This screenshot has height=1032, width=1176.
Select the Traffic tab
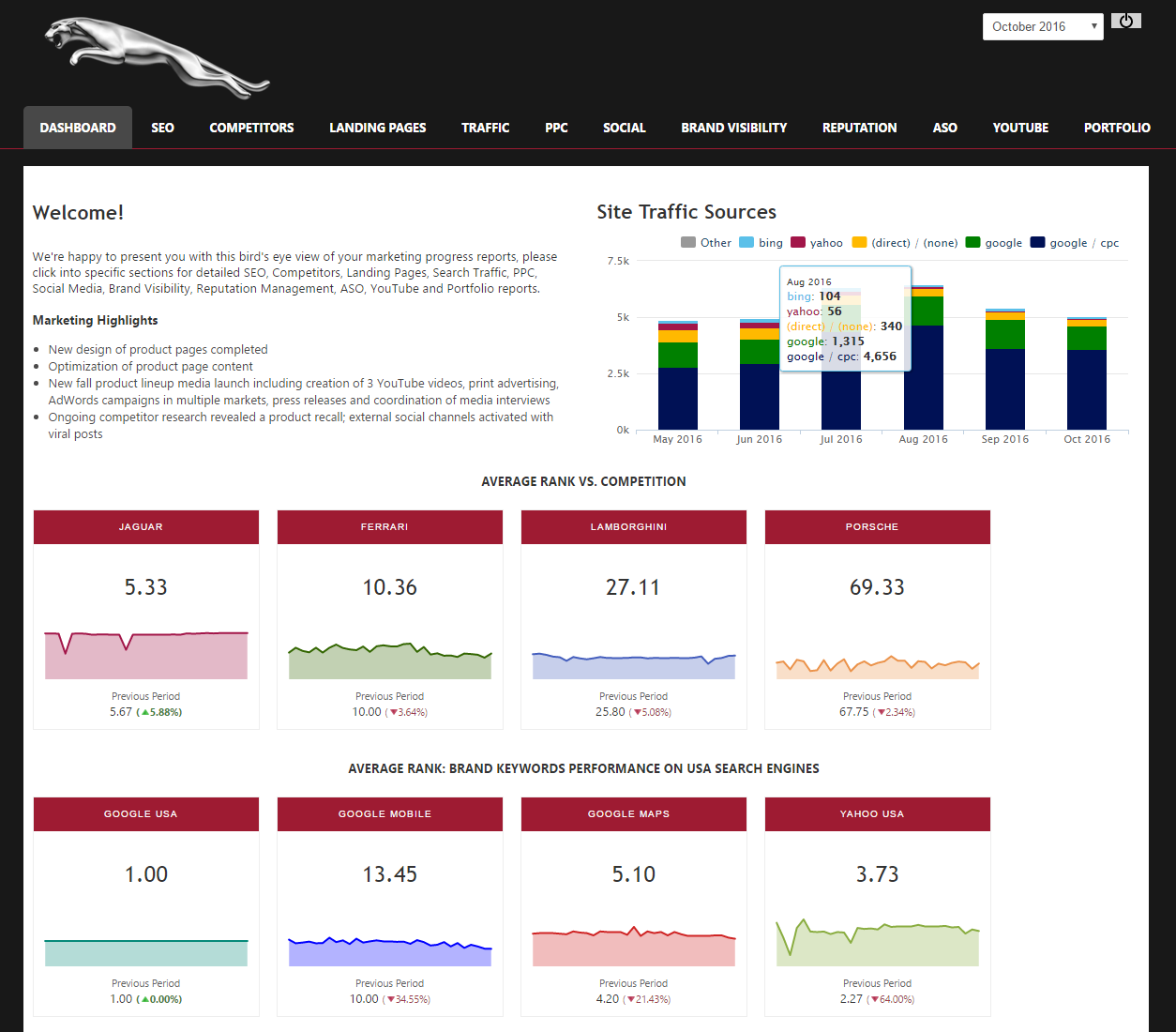tap(486, 128)
